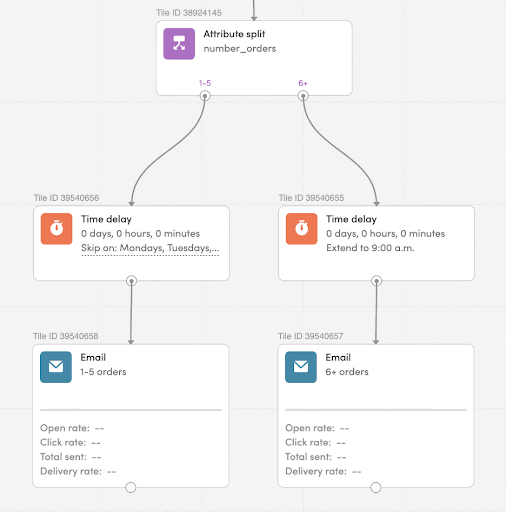Click the blue envelope icon for 1-5 orders

pos(56,367)
